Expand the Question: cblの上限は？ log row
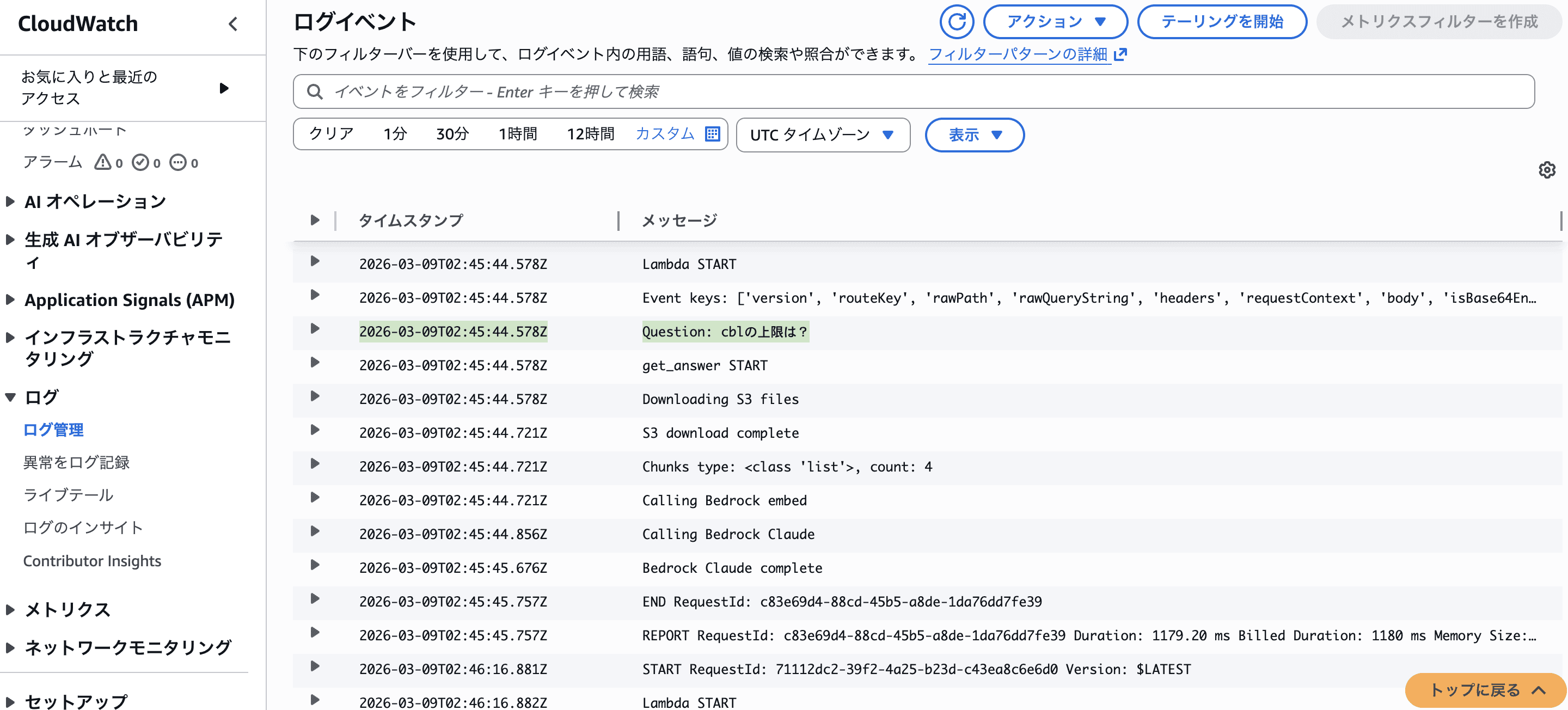Screen dimensions: 1568x710 pos(315,329)
